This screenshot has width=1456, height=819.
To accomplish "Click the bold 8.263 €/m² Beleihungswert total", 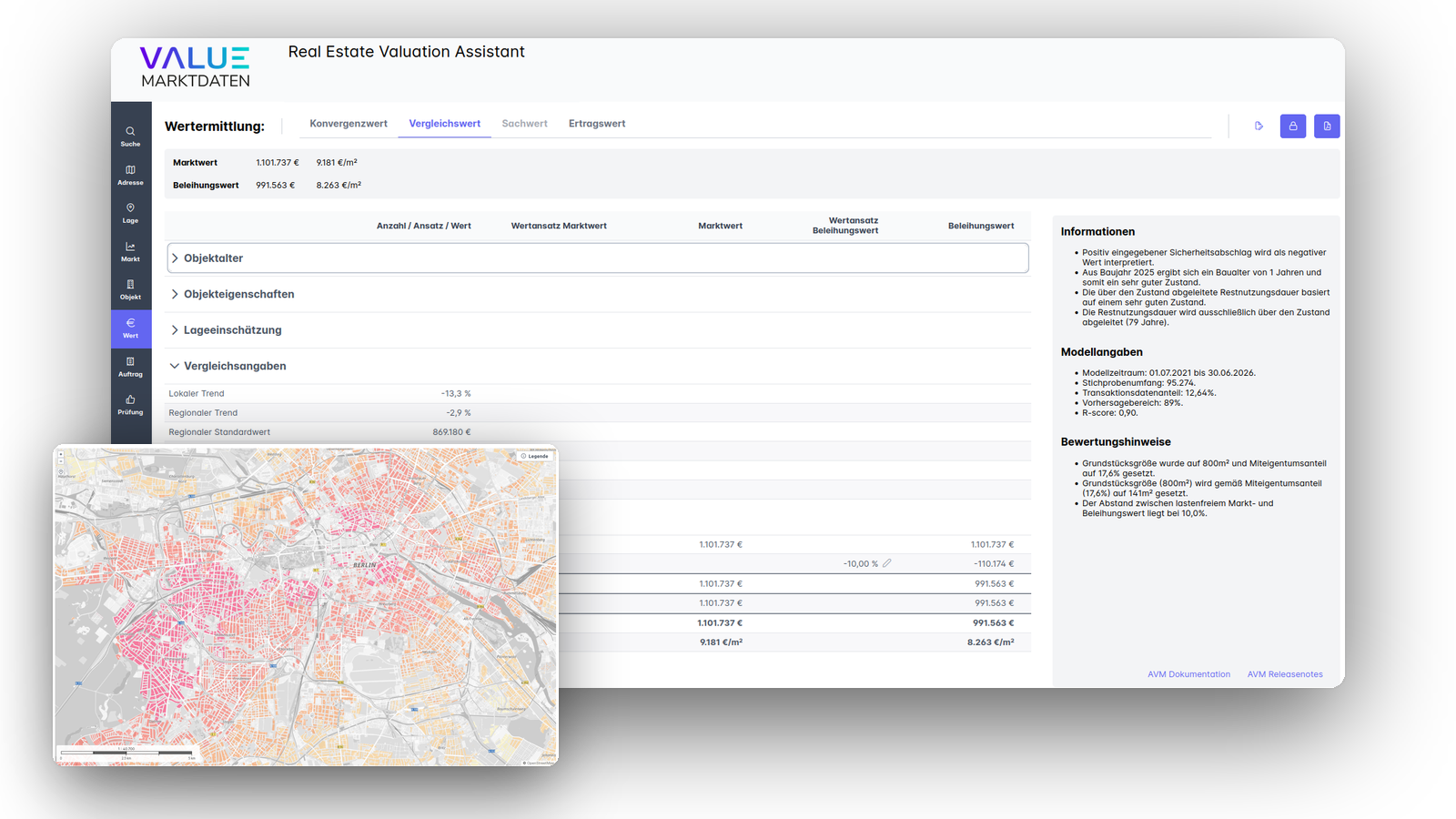I will click(x=990, y=642).
